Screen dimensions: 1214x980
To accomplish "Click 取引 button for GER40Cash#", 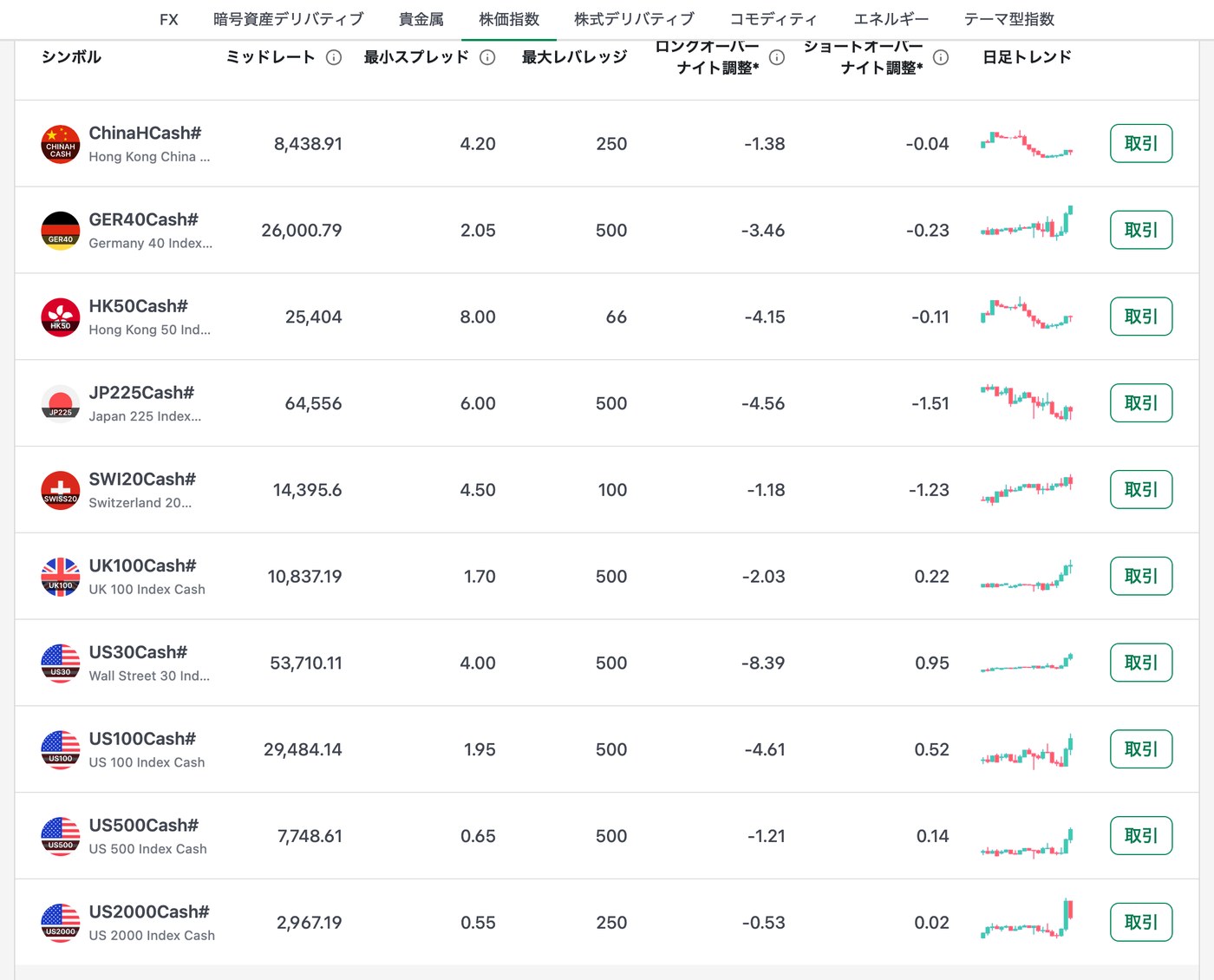I will pyautogui.click(x=1141, y=231).
